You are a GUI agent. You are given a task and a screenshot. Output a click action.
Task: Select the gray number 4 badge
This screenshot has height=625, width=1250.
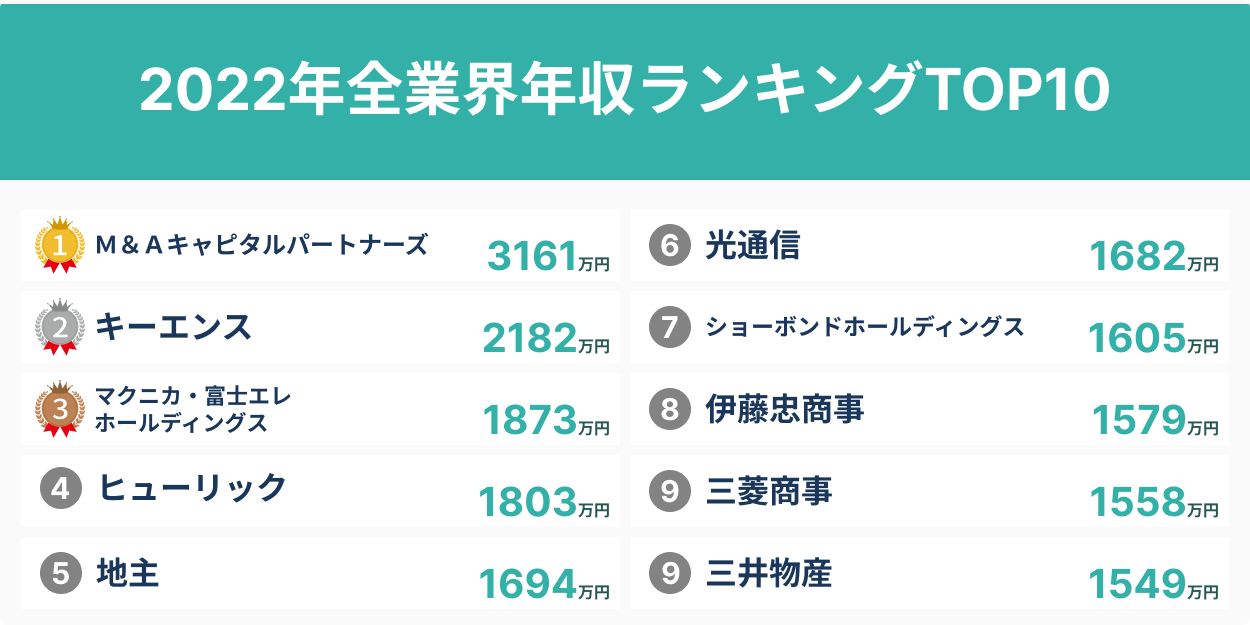(60, 490)
